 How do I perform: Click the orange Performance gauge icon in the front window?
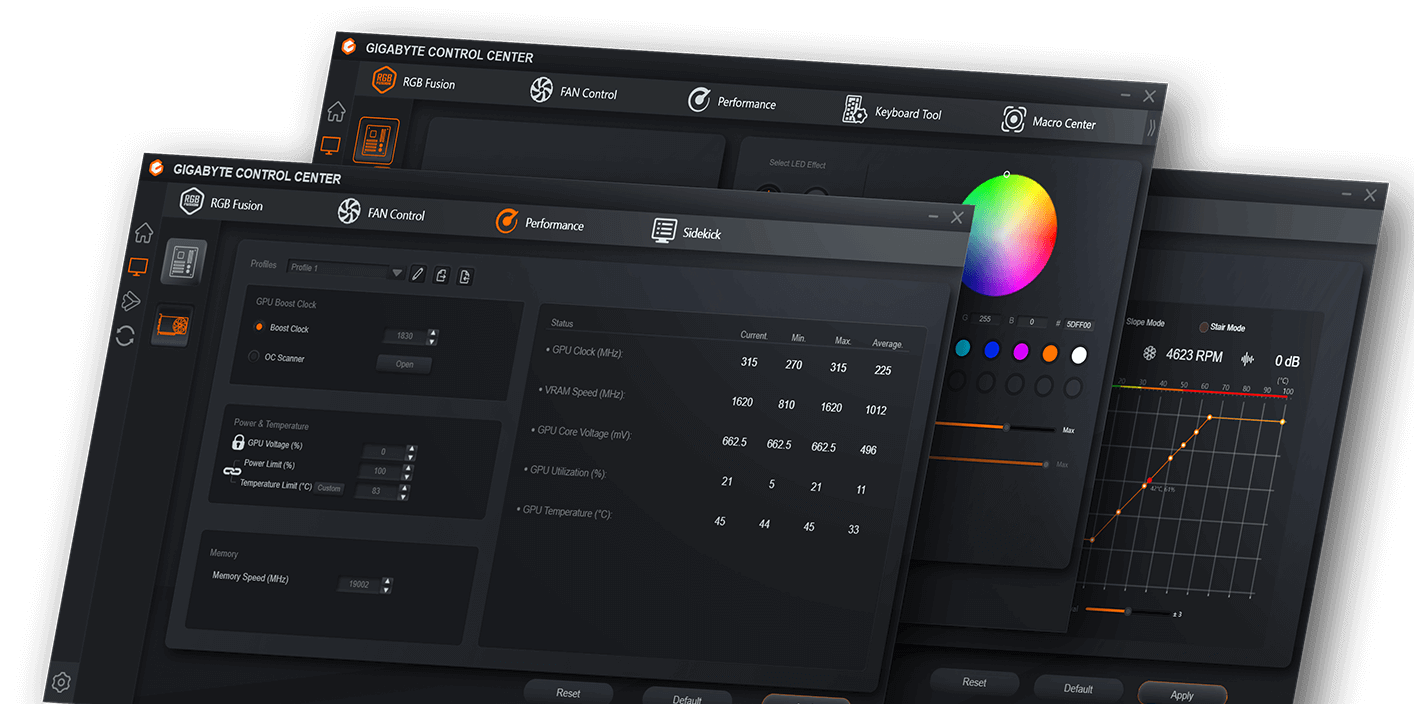[507, 221]
